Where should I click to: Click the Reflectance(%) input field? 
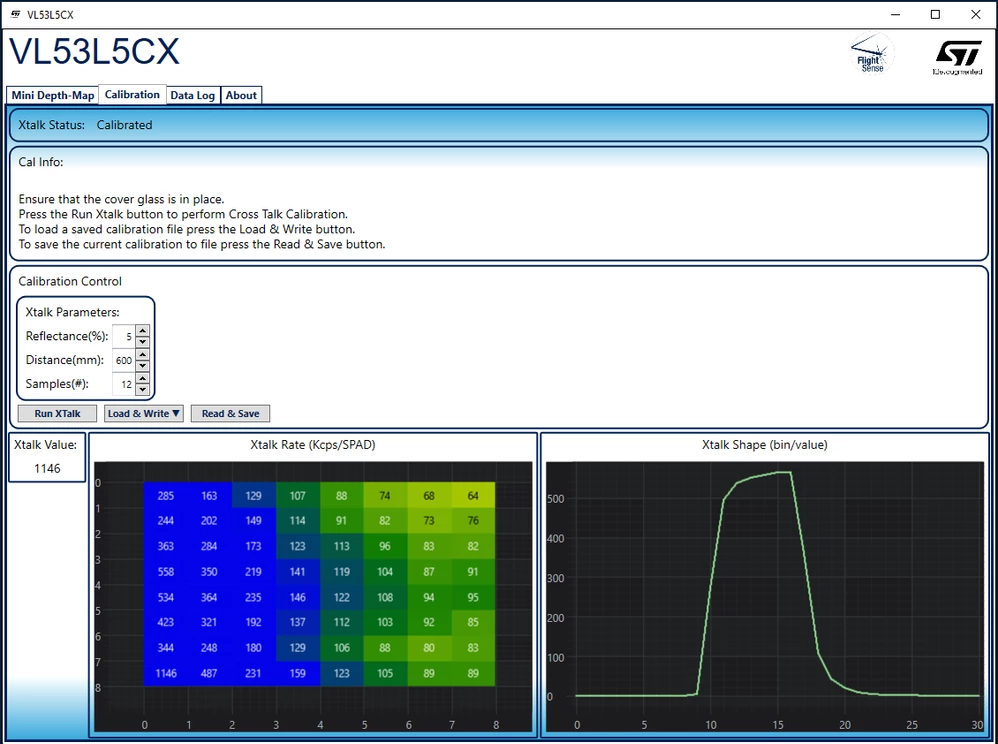coord(124,336)
